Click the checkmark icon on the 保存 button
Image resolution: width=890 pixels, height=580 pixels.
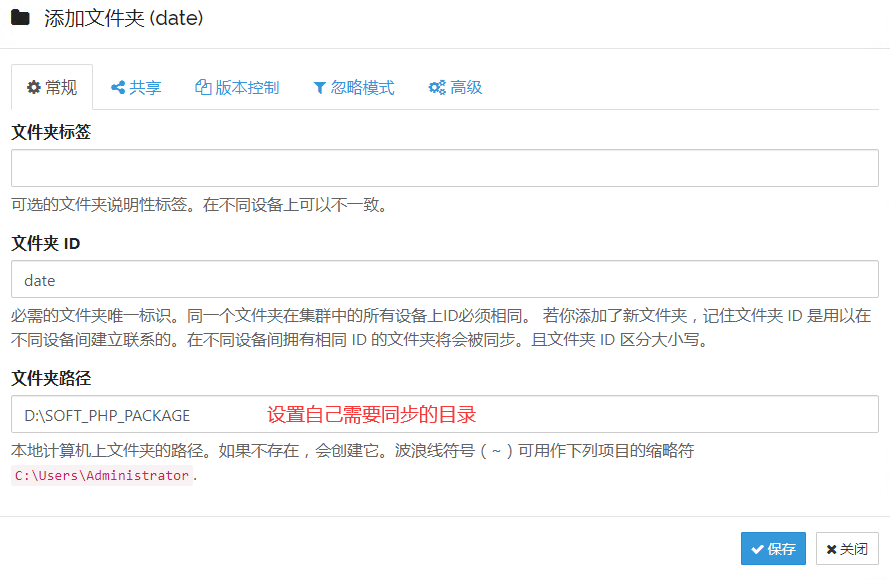(x=758, y=549)
